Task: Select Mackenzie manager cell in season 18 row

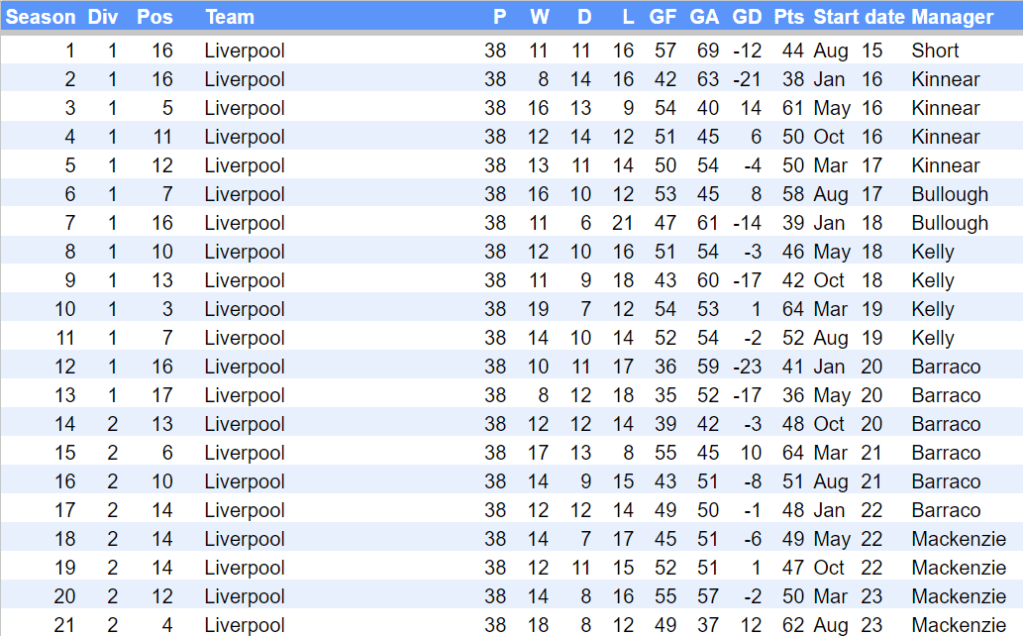Action: tap(958, 539)
